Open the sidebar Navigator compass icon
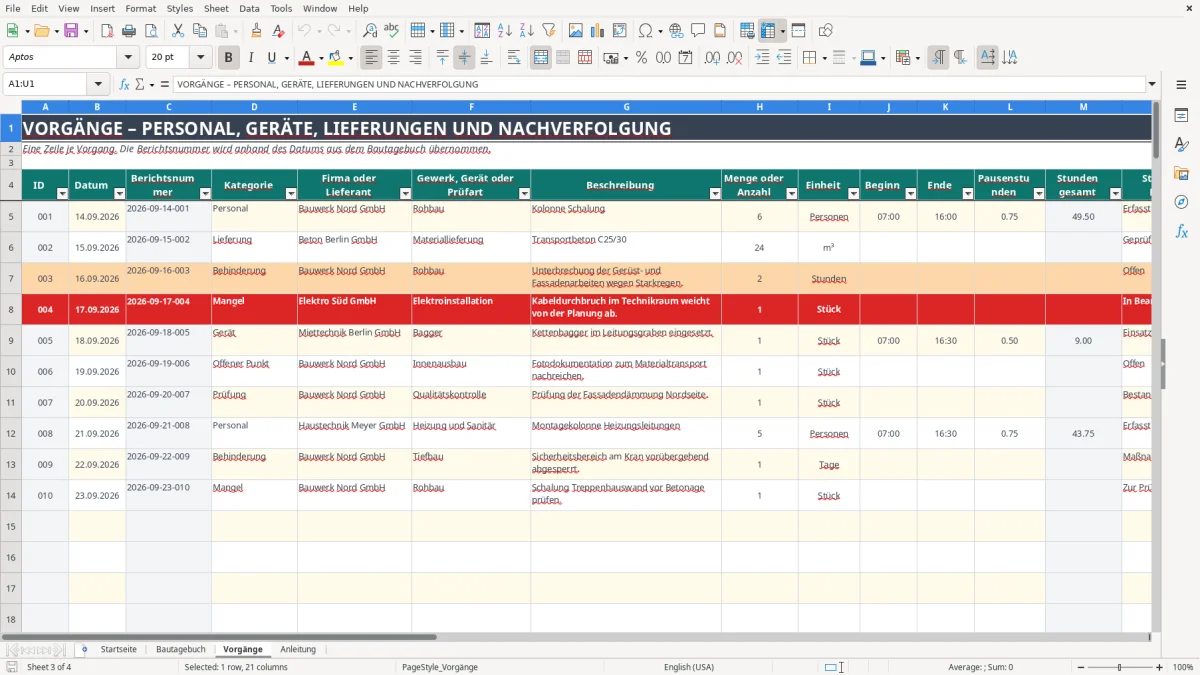Image resolution: width=1200 pixels, height=675 pixels. 1181,202
